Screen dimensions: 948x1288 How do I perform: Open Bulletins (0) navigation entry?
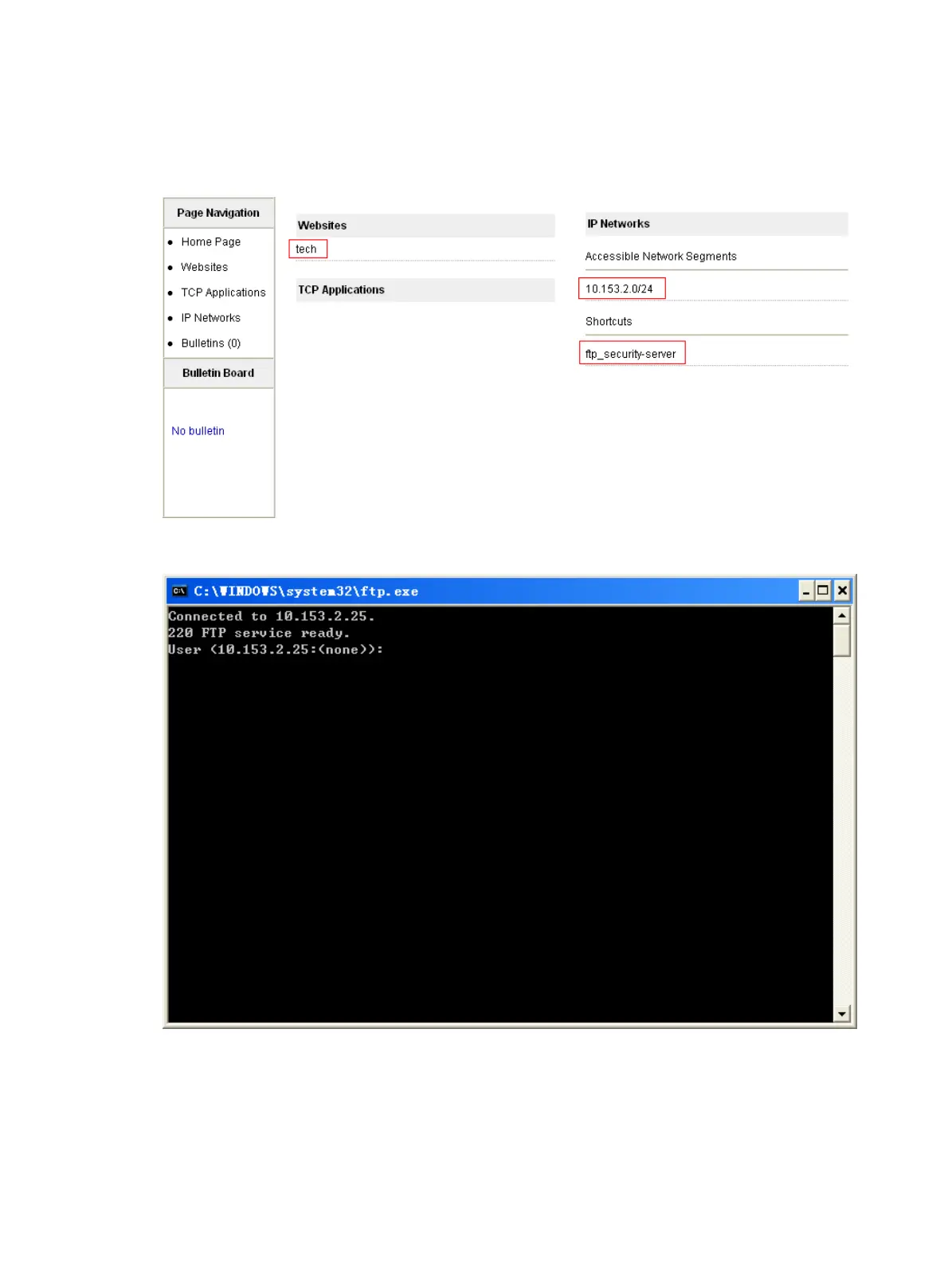click(x=210, y=344)
